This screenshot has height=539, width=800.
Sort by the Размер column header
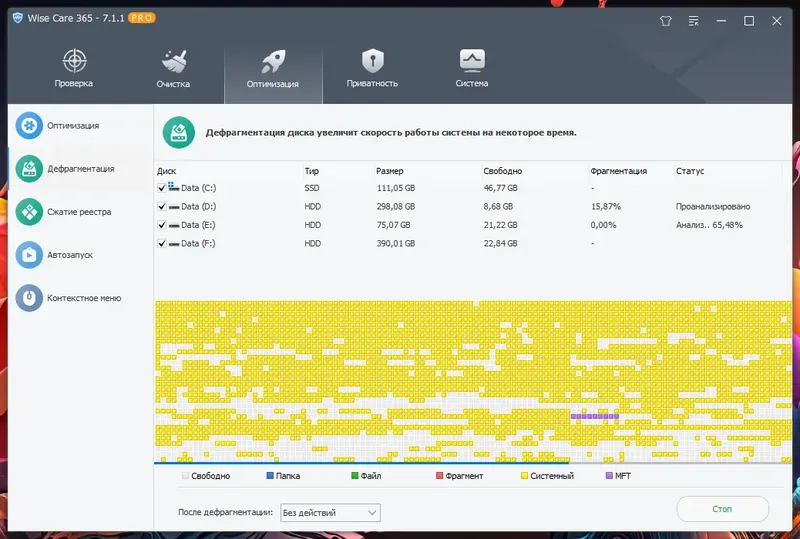click(x=390, y=171)
